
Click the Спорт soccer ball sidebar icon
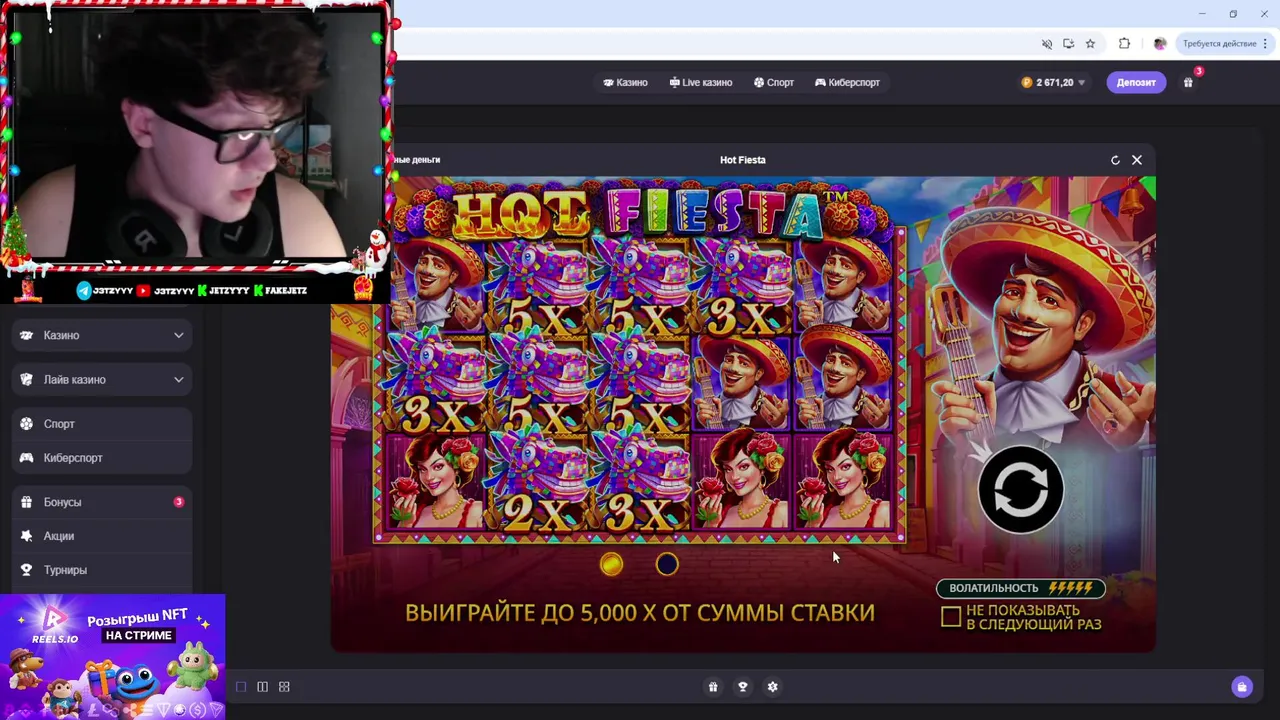(27, 424)
